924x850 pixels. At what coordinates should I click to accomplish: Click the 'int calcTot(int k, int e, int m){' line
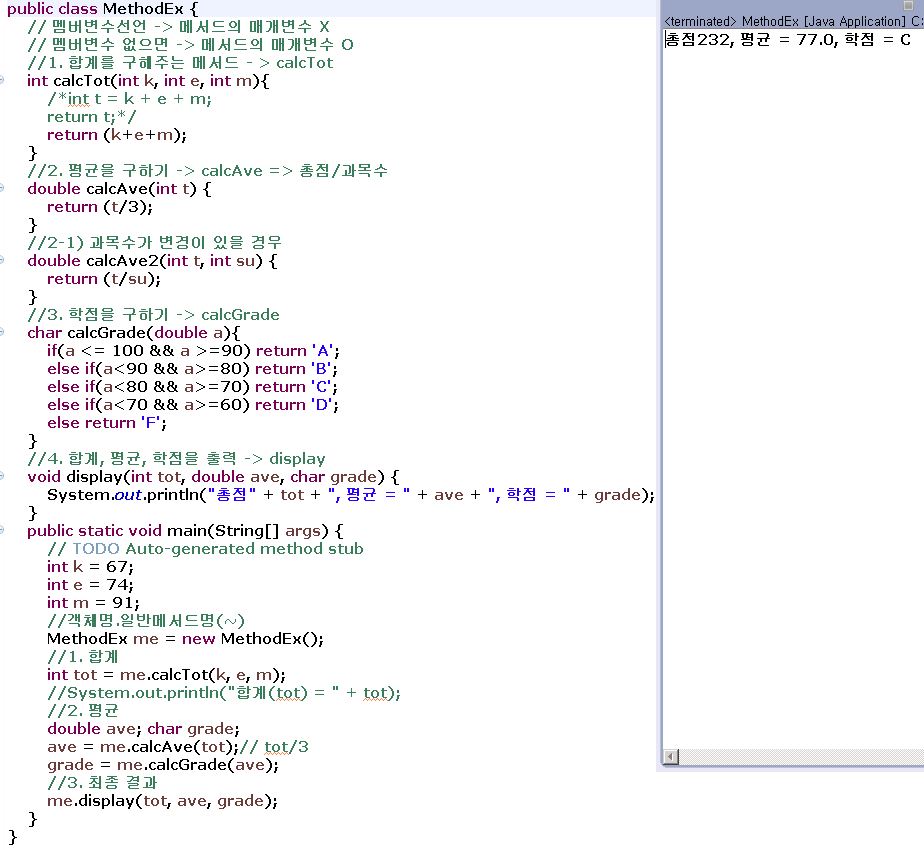click(x=148, y=81)
